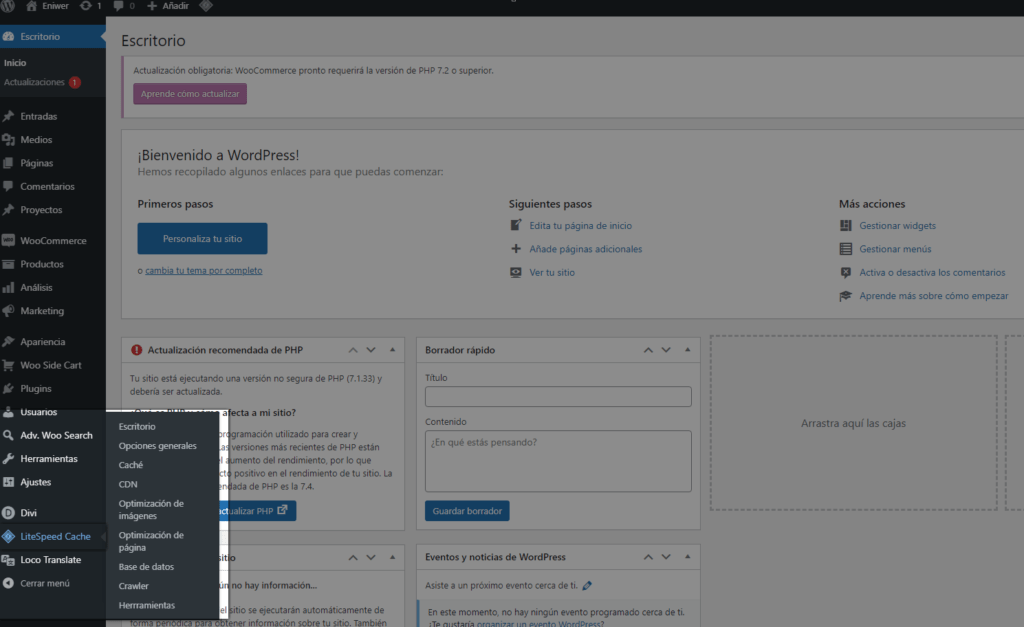The width and height of the screenshot is (1024, 627).
Task: Click the LiteSpeed diamond icon in admin bar
Action: coord(206,6)
